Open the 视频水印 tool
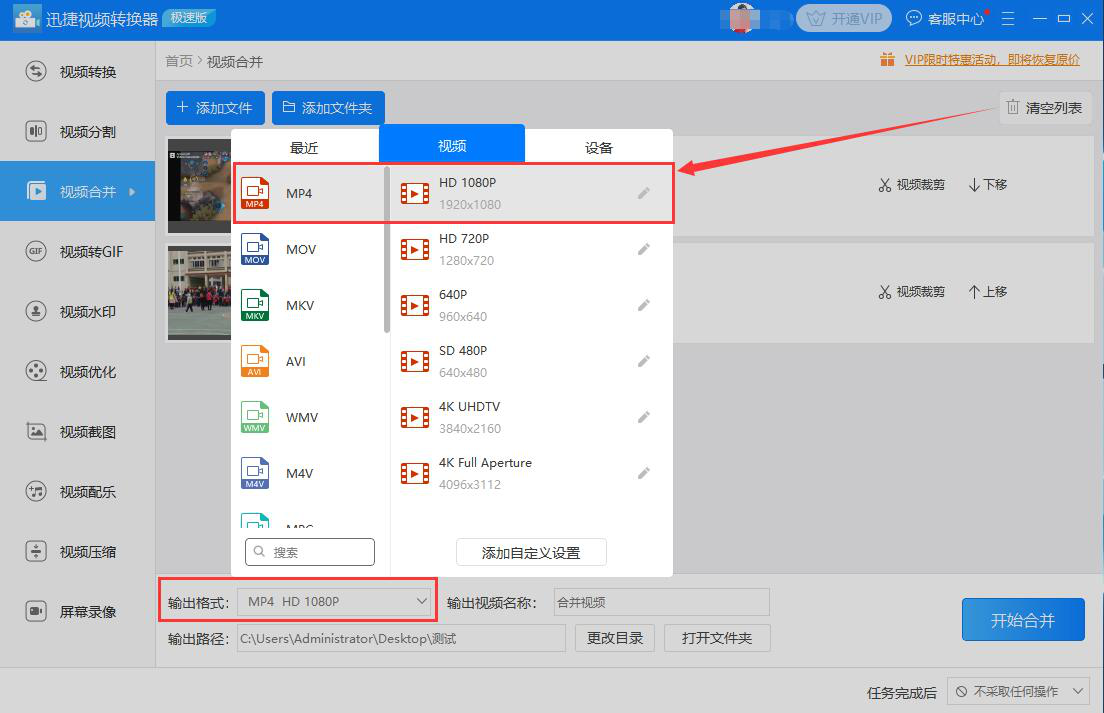Screen dimensions: 1104x713 click(x=77, y=311)
